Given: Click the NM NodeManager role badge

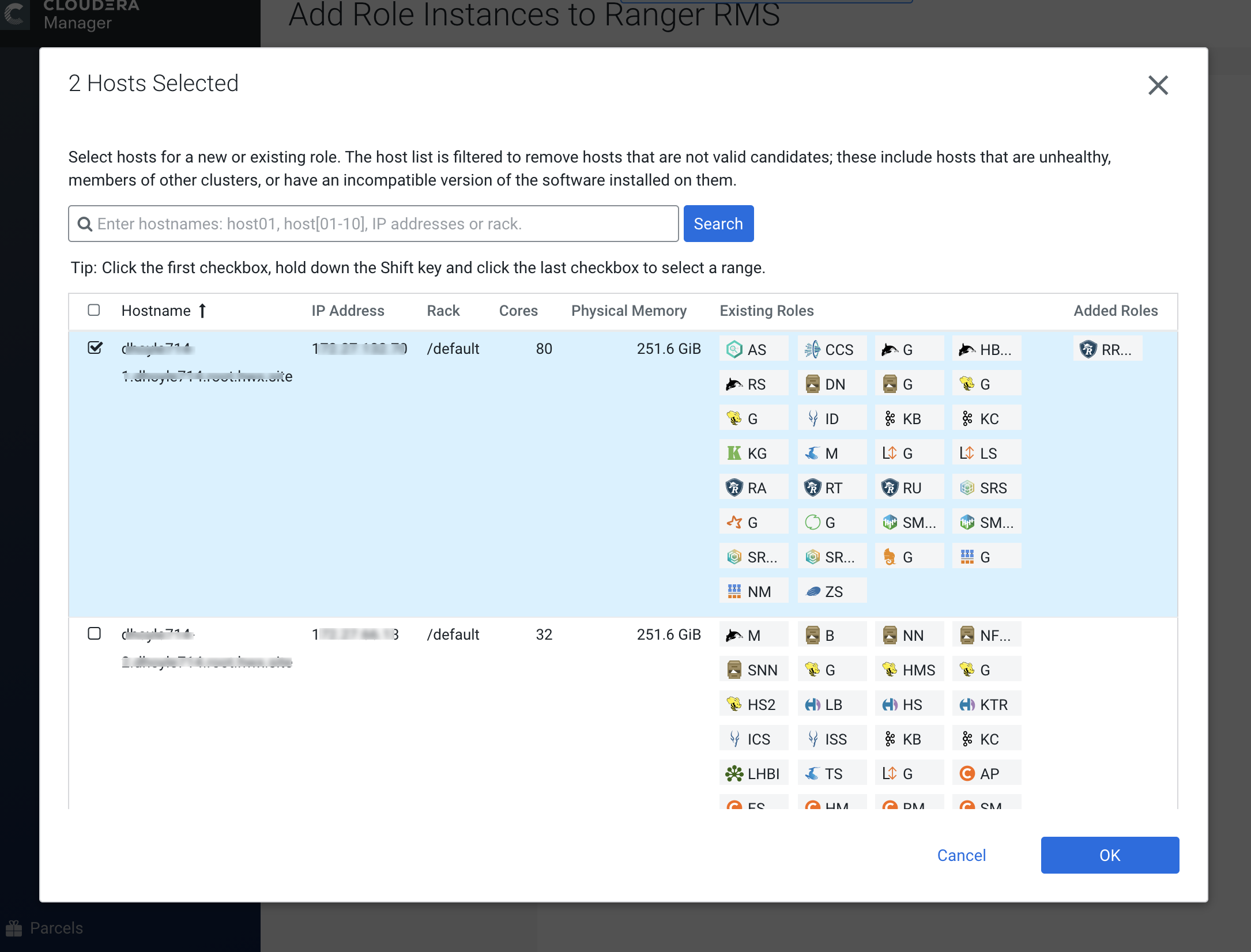Looking at the screenshot, I should (x=753, y=591).
